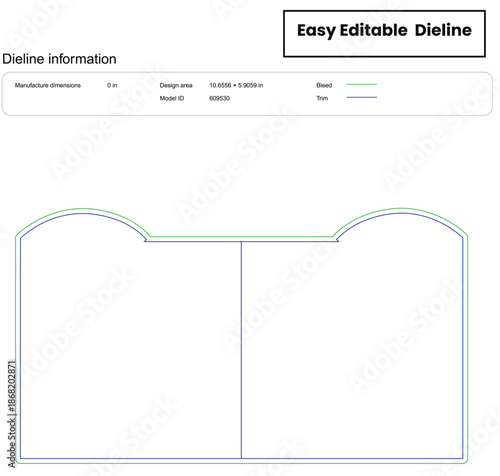The height and width of the screenshot is (476, 500).
Task: Select the model ID value "609530"
Action: 219,98
